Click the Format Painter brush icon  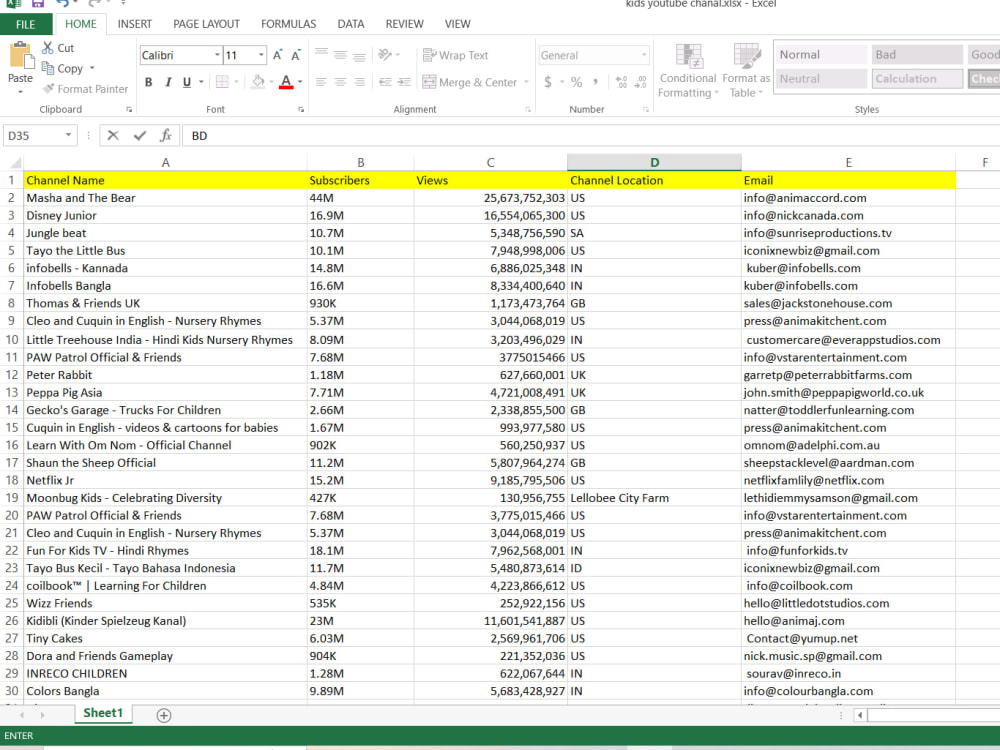click(48, 89)
